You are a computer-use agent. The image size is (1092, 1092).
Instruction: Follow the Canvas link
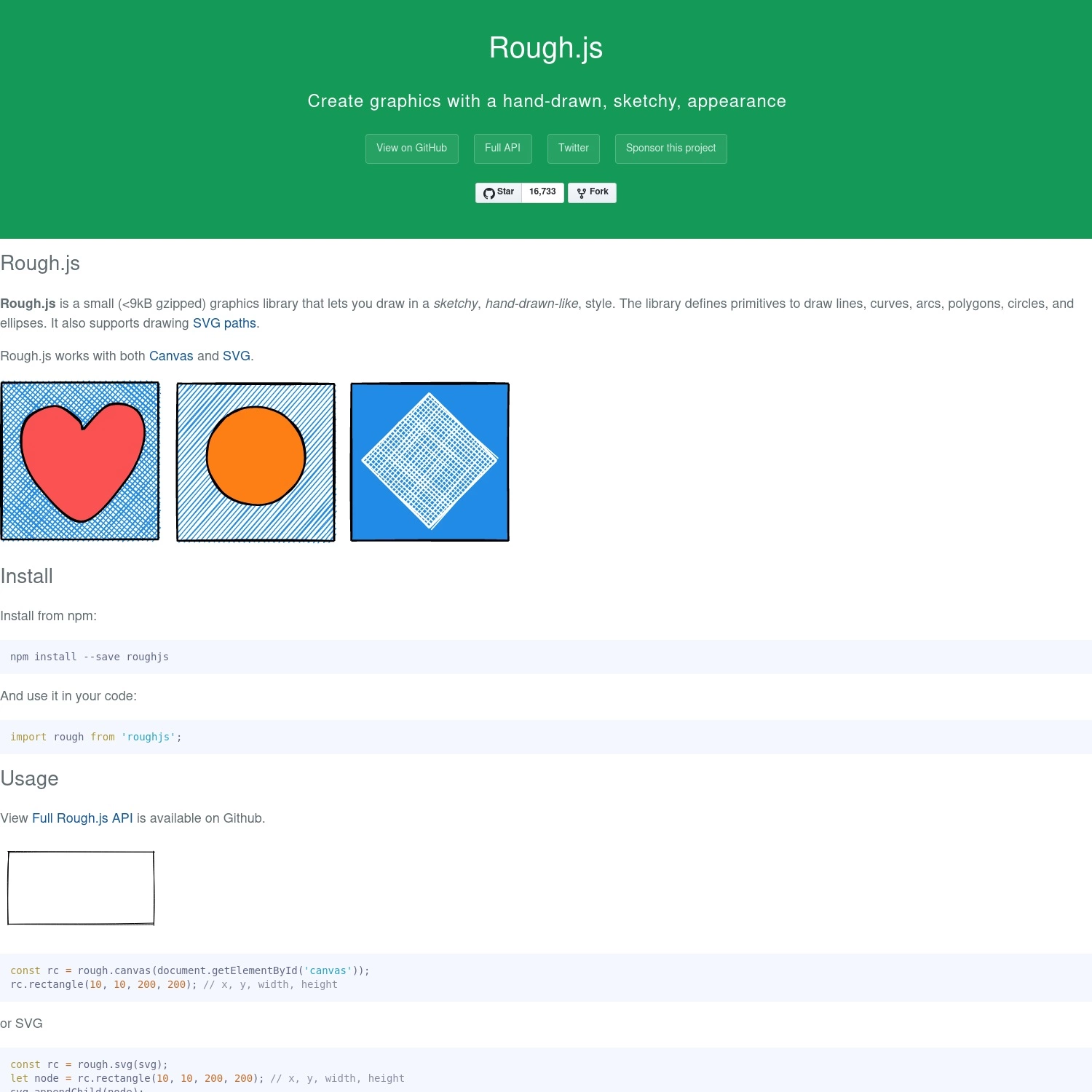pos(171,356)
